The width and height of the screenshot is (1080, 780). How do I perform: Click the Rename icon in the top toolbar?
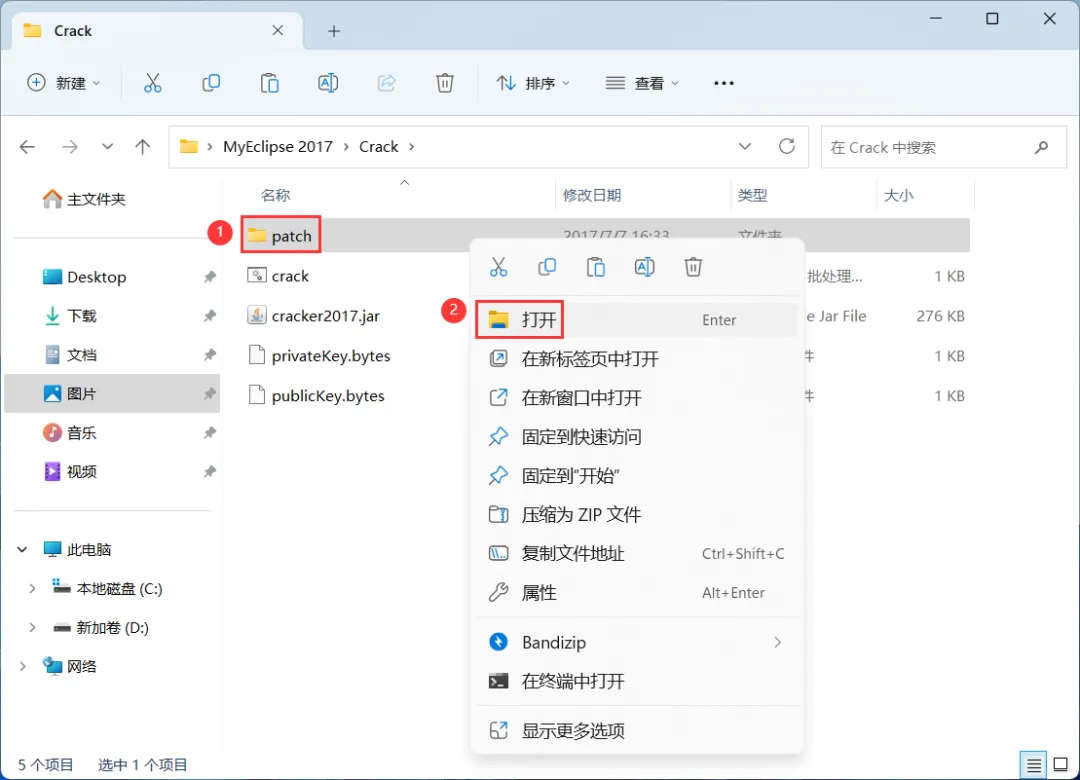[328, 83]
